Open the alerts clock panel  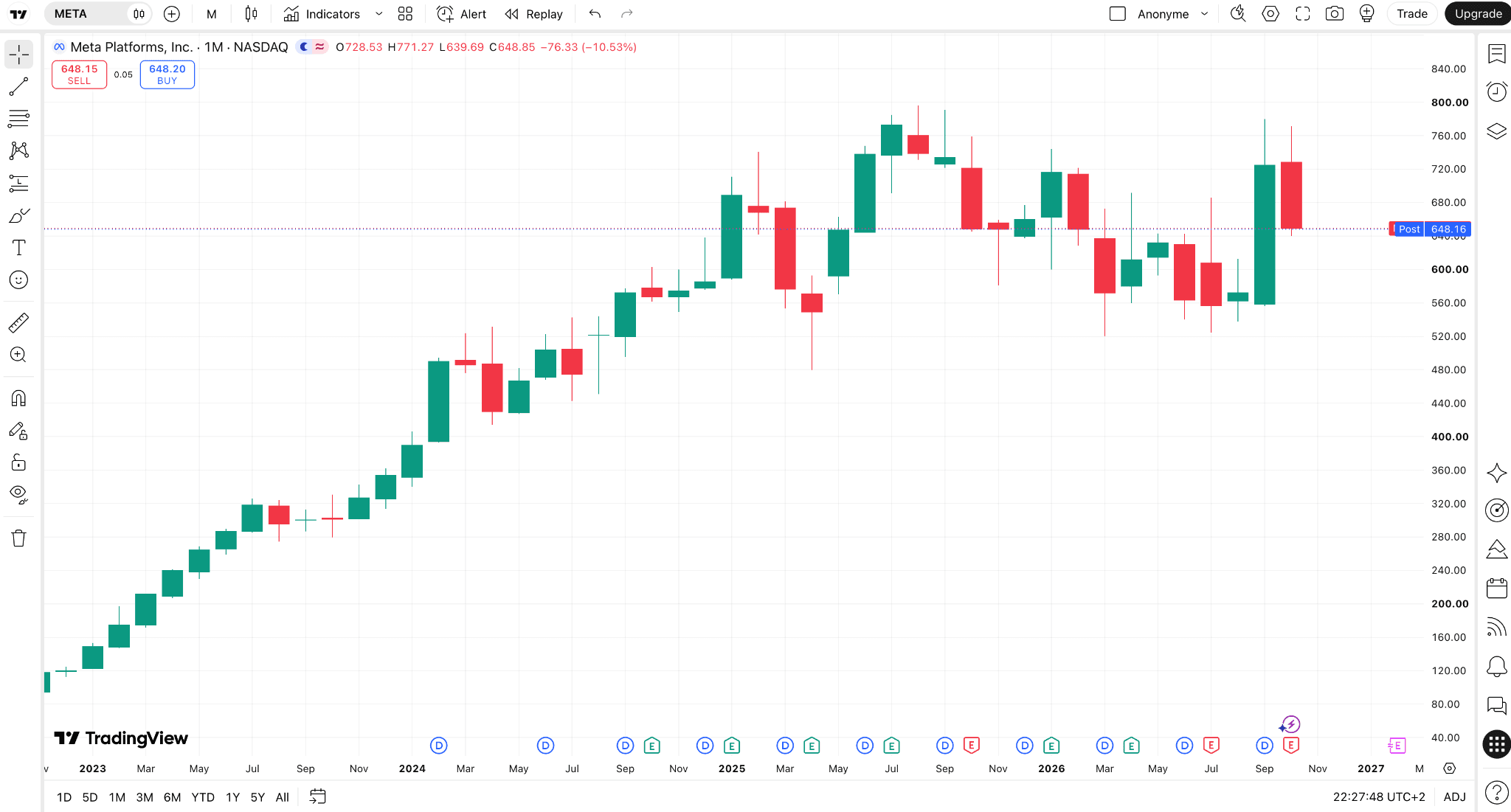point(1496,91)
